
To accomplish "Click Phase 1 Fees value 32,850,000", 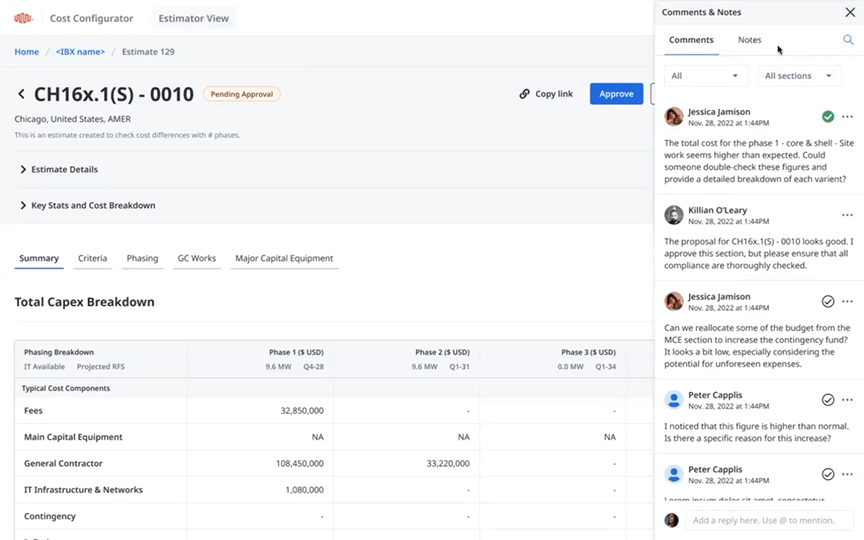I will click(x=302, y=411).
